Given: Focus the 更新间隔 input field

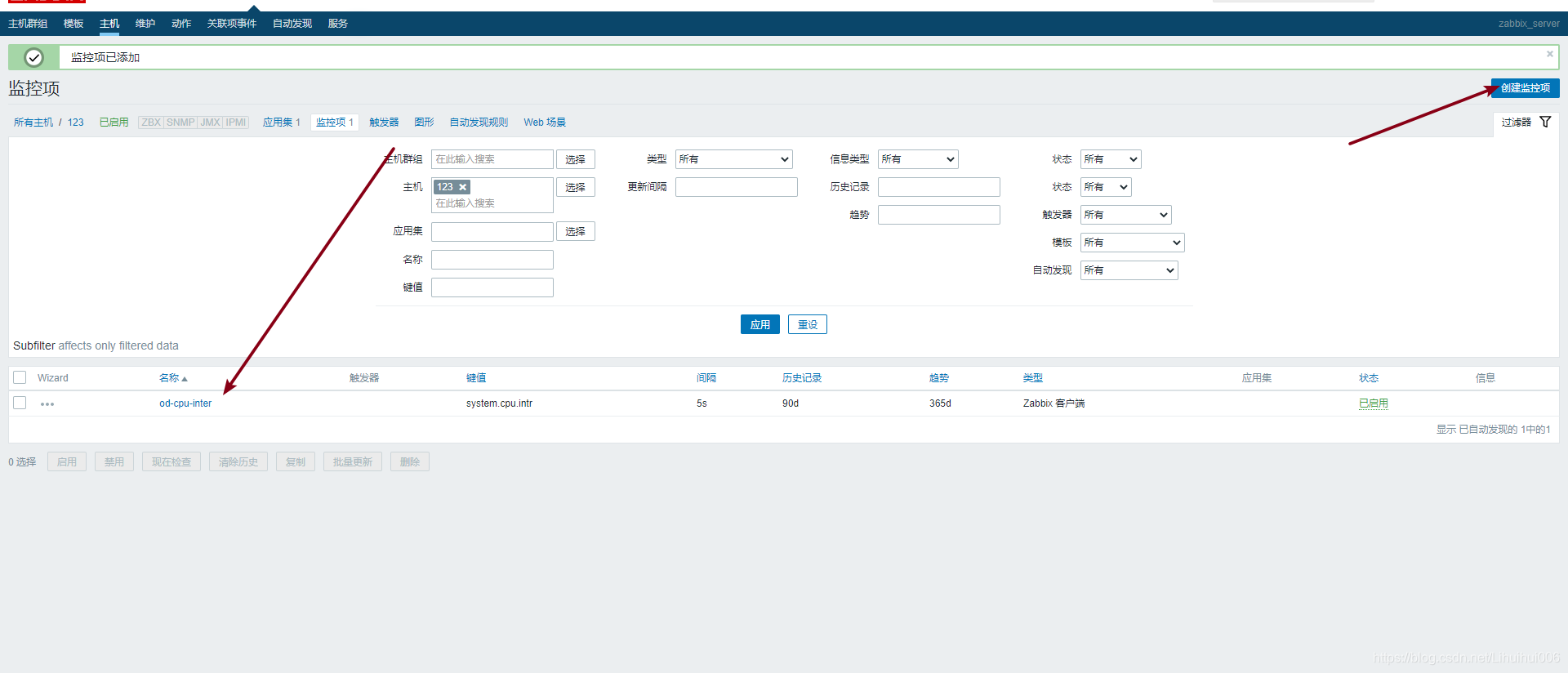Looking at the screenshot, I should pyautogui.click(x=737, y=187).
